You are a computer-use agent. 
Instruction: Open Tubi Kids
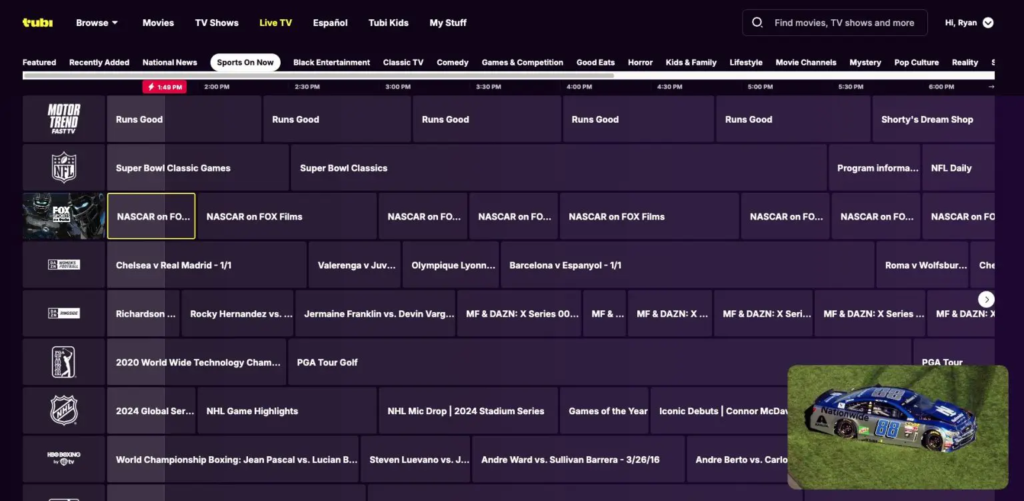[389, 23]
